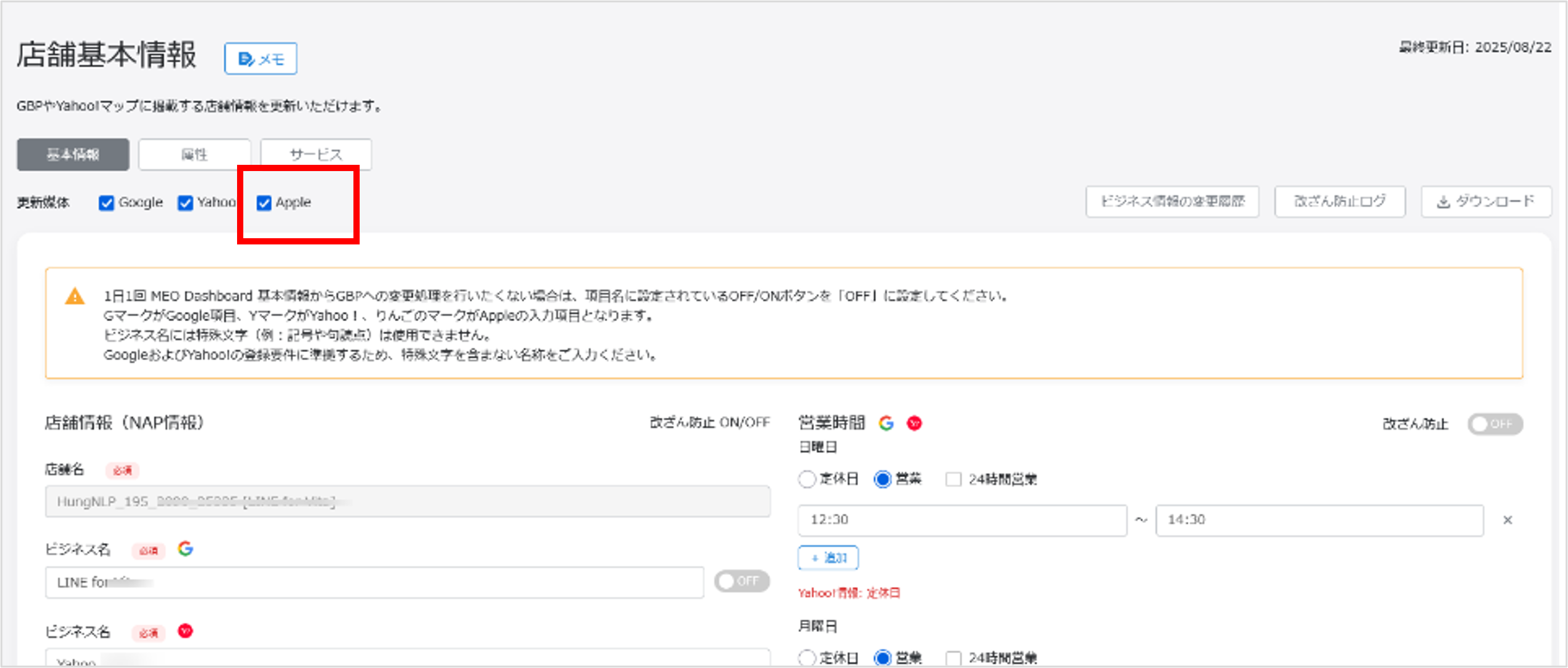
Task: Select 定休日 radio for Sunday
Action: point(807,480)
